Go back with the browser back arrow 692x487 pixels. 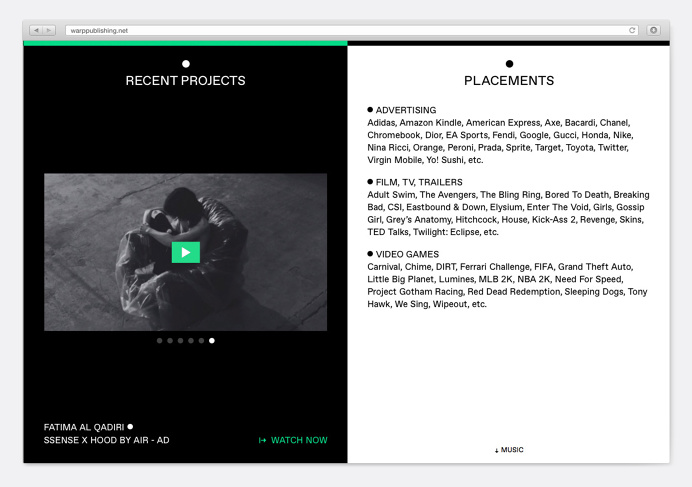36,31
